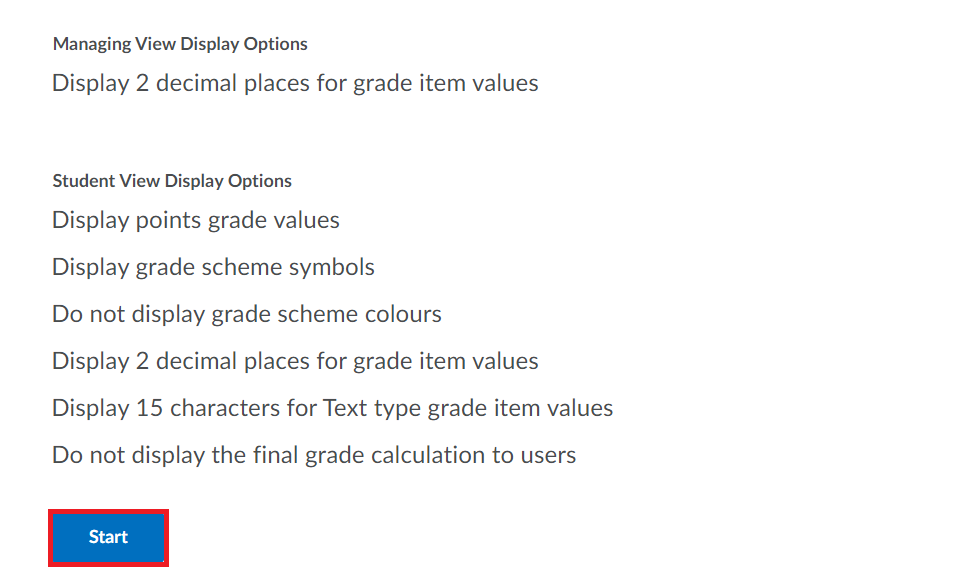The image size is (954, 581).
Task: Click the red-outlined Start control
Action: click(108, 537)
